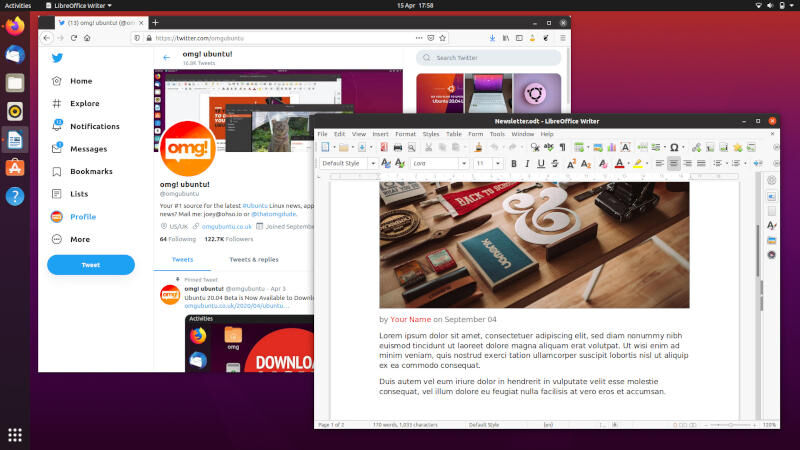Click the Messages link in Twitter
The height and width of the screenshot is (450, 800).
(x=80, y=148)
